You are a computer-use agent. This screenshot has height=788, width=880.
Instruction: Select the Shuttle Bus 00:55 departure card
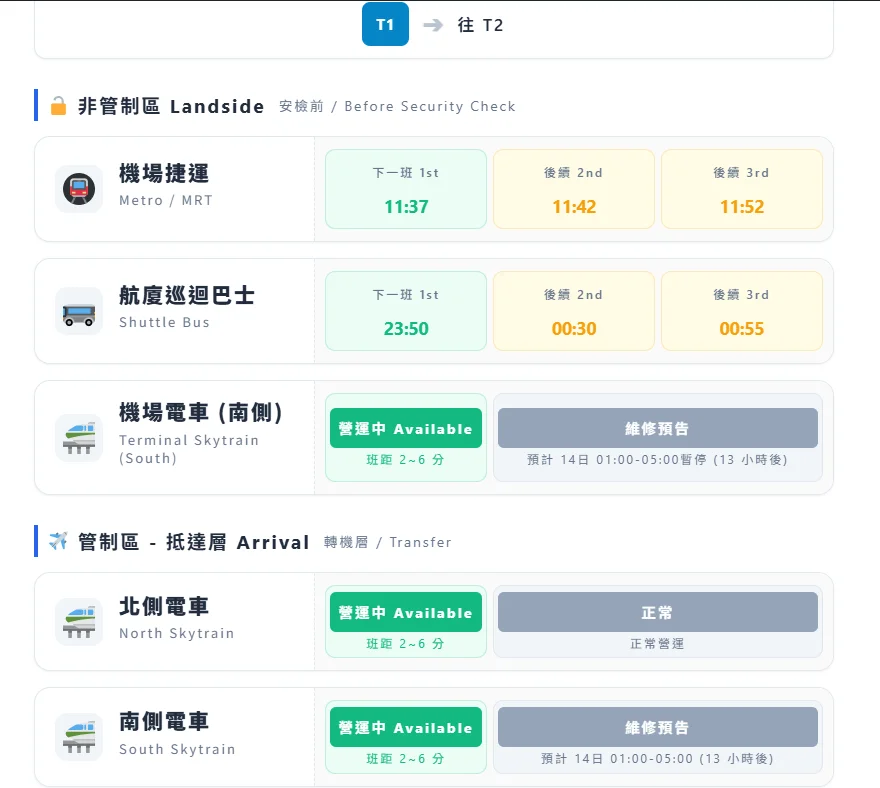click(x=742, y=311)
